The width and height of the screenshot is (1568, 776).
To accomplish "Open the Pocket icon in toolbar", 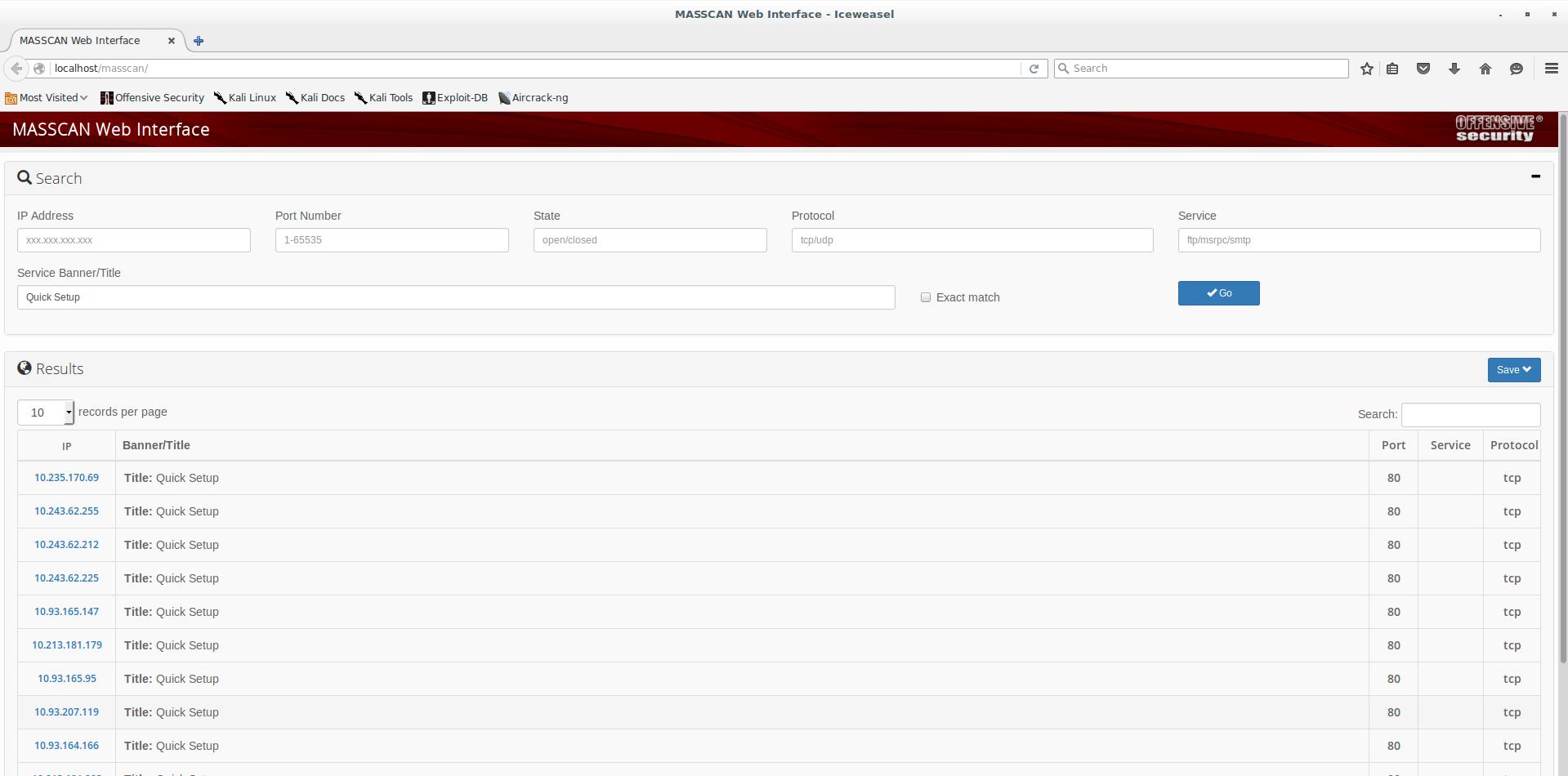I will 1423,69.
